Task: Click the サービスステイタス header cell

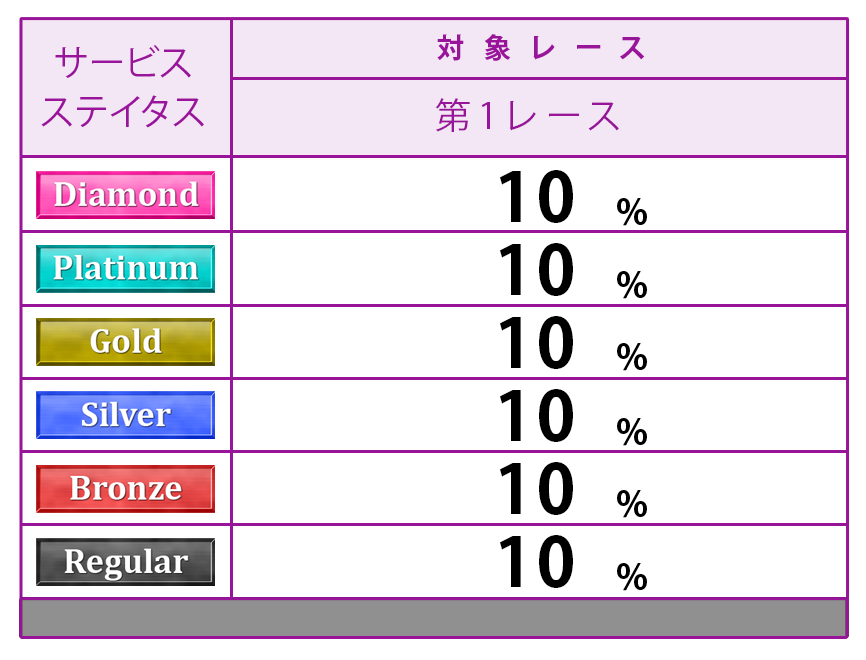Action: tap(125, 88)
